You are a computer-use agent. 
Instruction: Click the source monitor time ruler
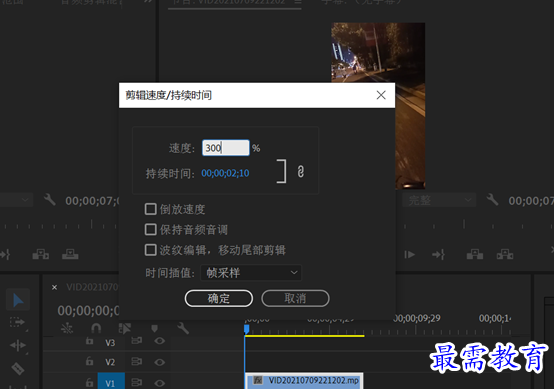coord(59,224)
